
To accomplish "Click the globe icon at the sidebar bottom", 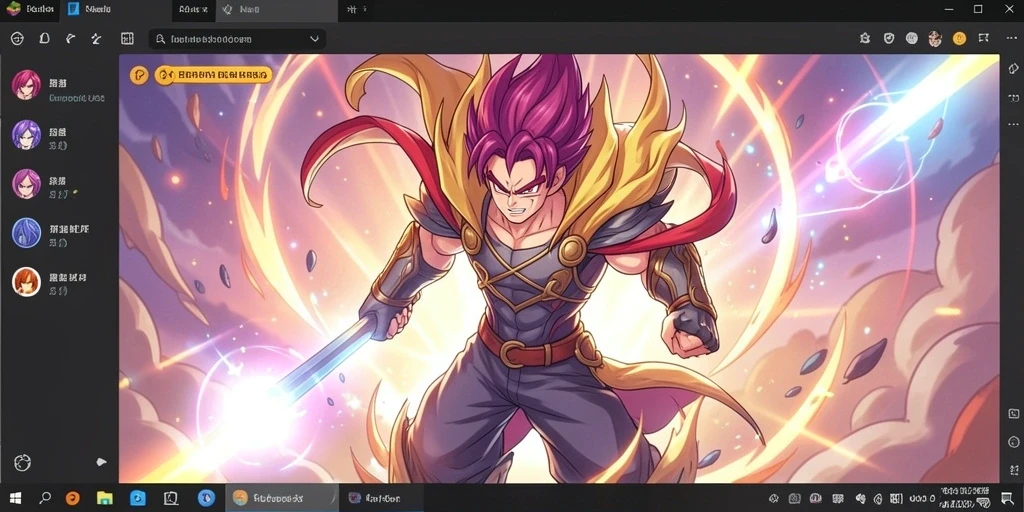I will [x=22, y=462].
